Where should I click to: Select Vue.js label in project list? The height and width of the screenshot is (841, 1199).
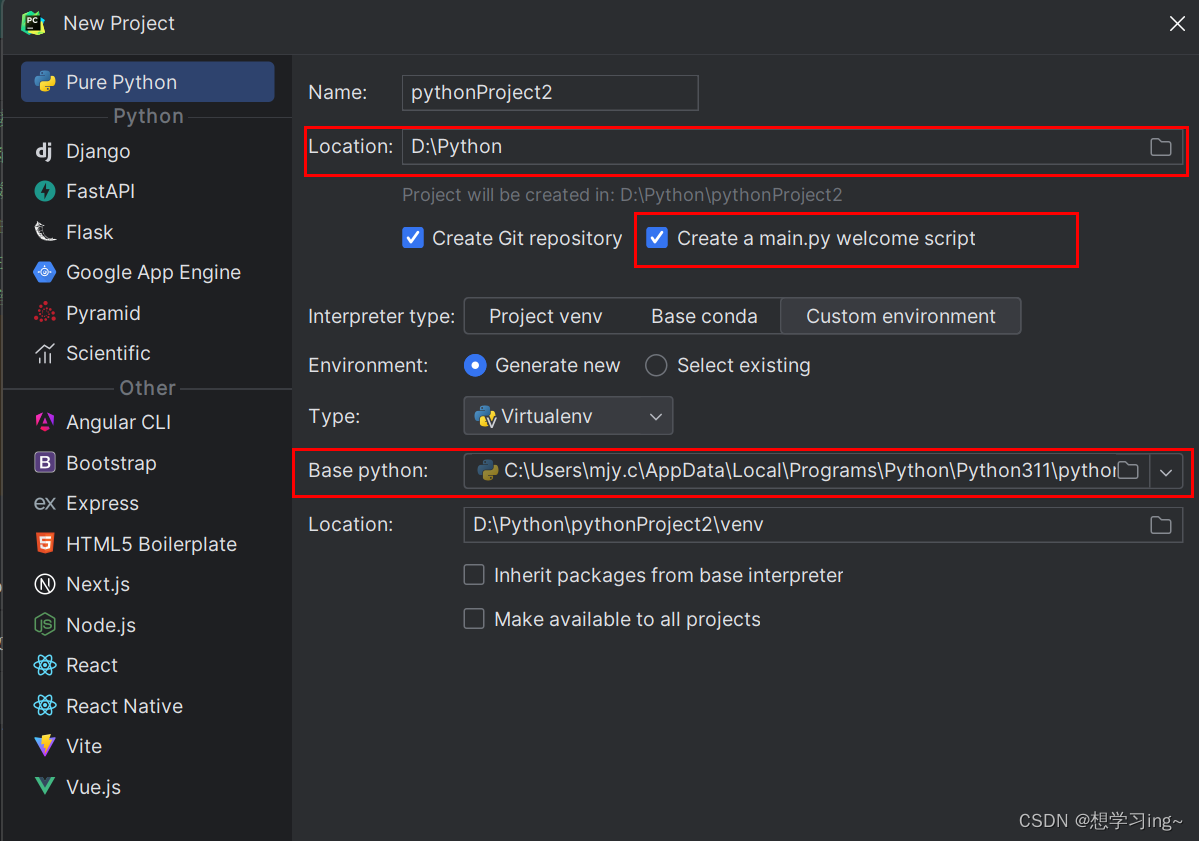click(93, 787)
